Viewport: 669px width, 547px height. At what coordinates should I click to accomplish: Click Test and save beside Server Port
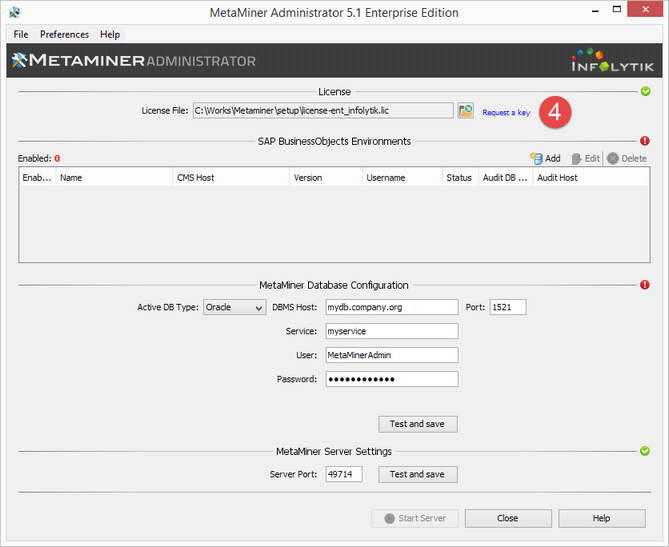(x=418, y=474)
